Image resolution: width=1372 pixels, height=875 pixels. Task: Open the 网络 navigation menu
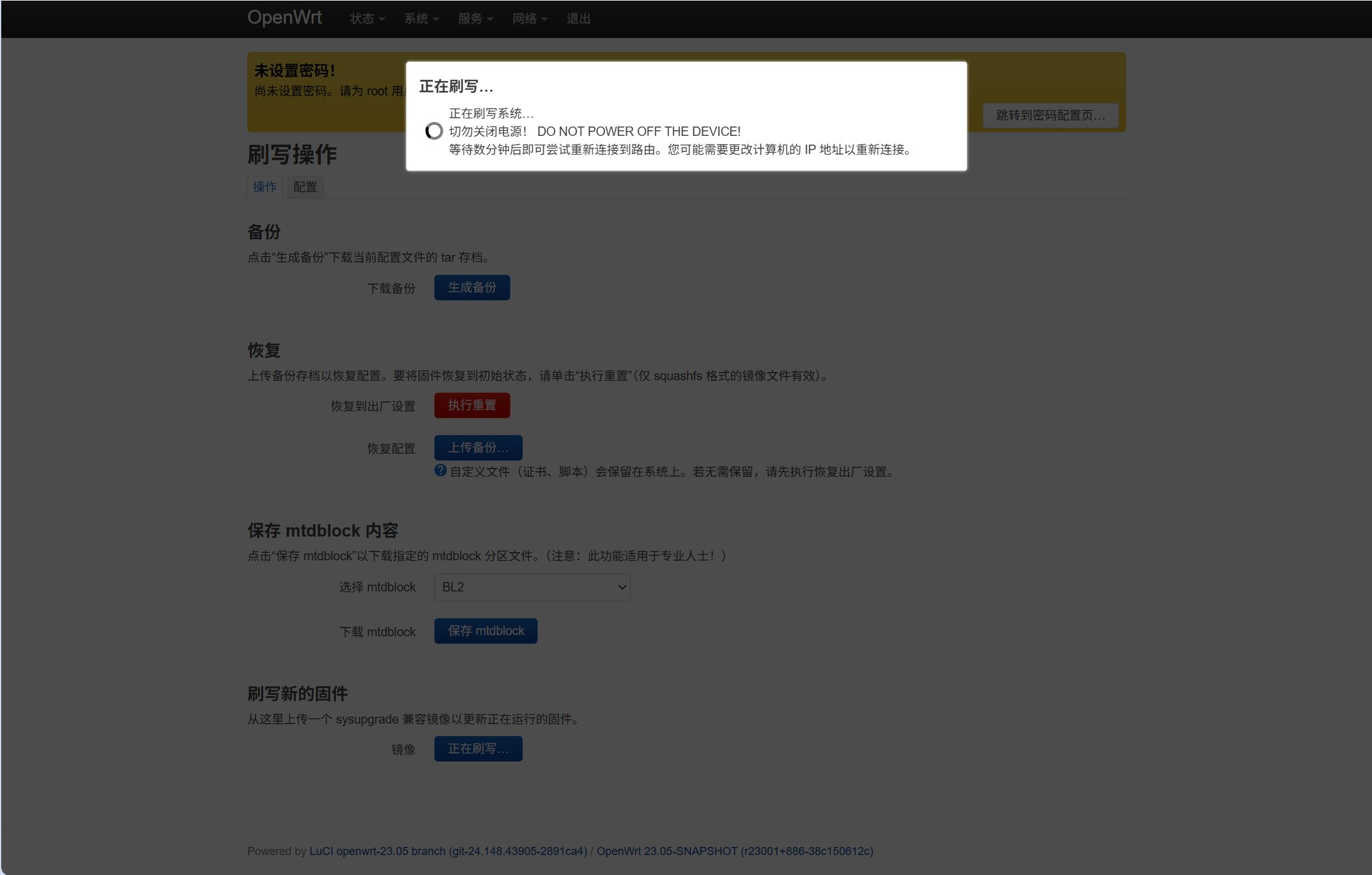coord(530,19)
